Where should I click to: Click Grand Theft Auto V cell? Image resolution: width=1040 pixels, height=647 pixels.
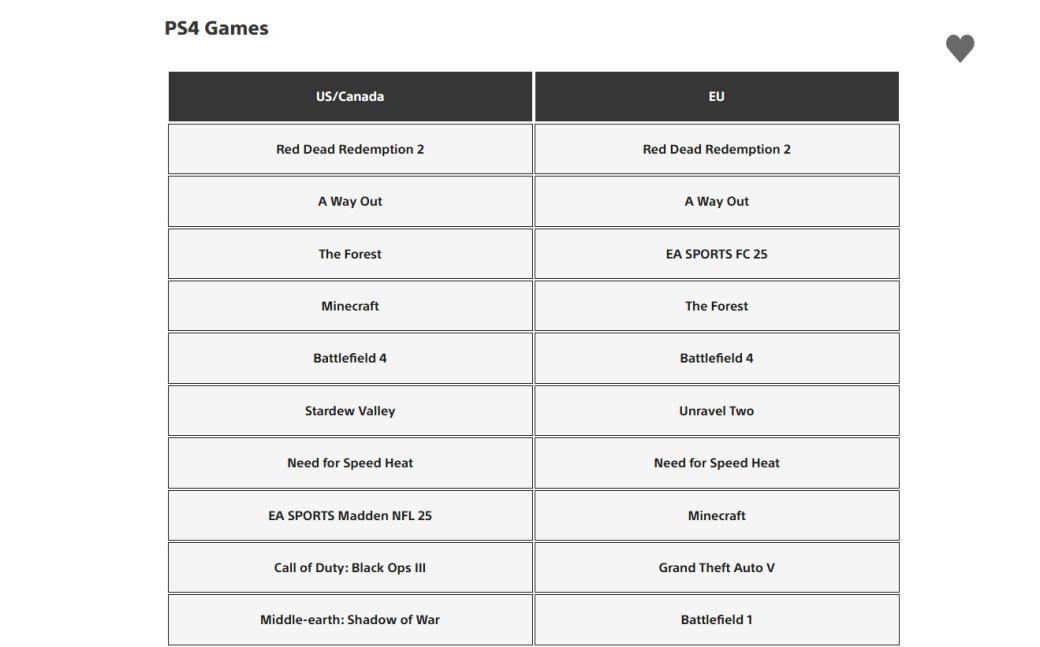[716, 568]
